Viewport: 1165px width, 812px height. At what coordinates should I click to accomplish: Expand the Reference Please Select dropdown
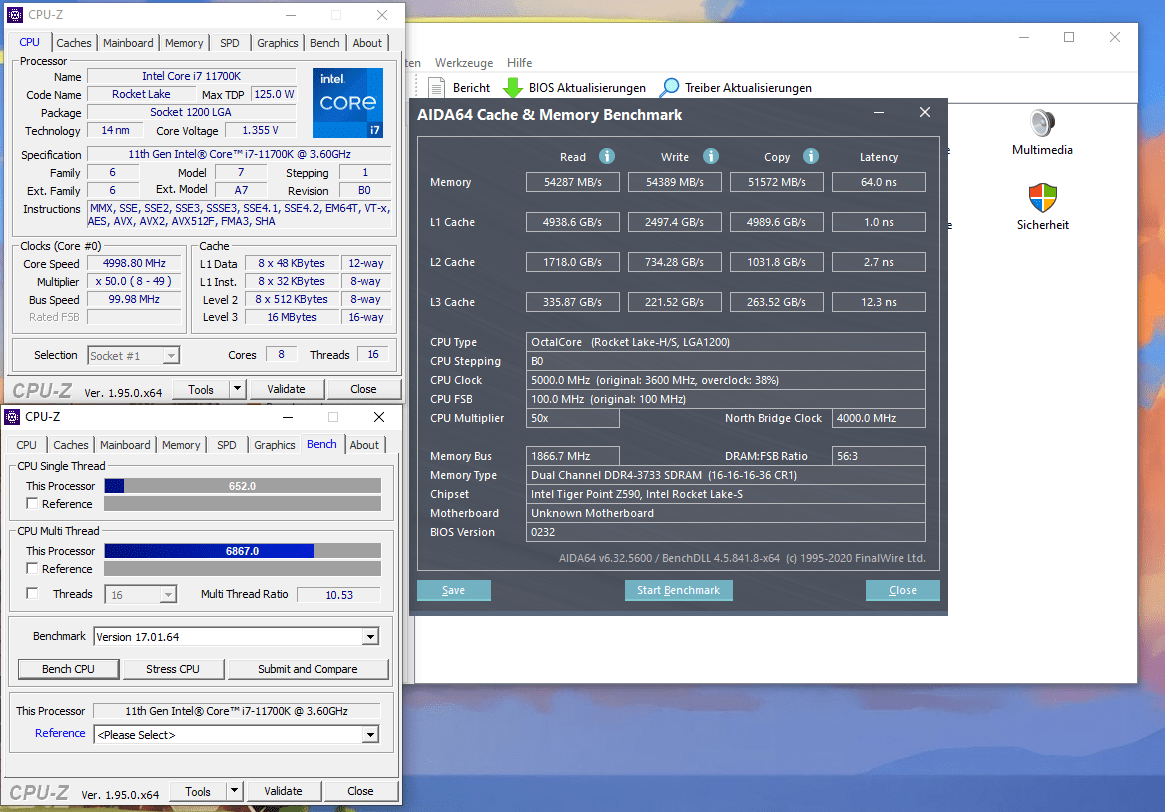pyautogui.click(x=370, y=735)
